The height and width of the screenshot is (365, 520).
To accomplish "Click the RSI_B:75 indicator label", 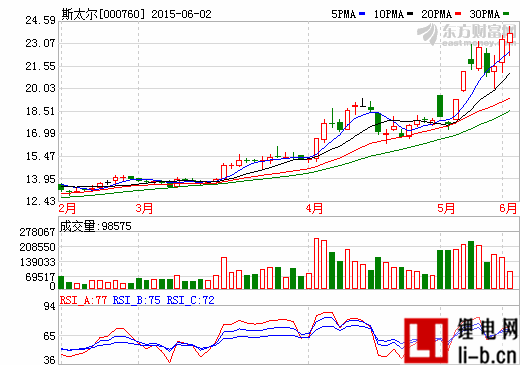I will point(137,300).
